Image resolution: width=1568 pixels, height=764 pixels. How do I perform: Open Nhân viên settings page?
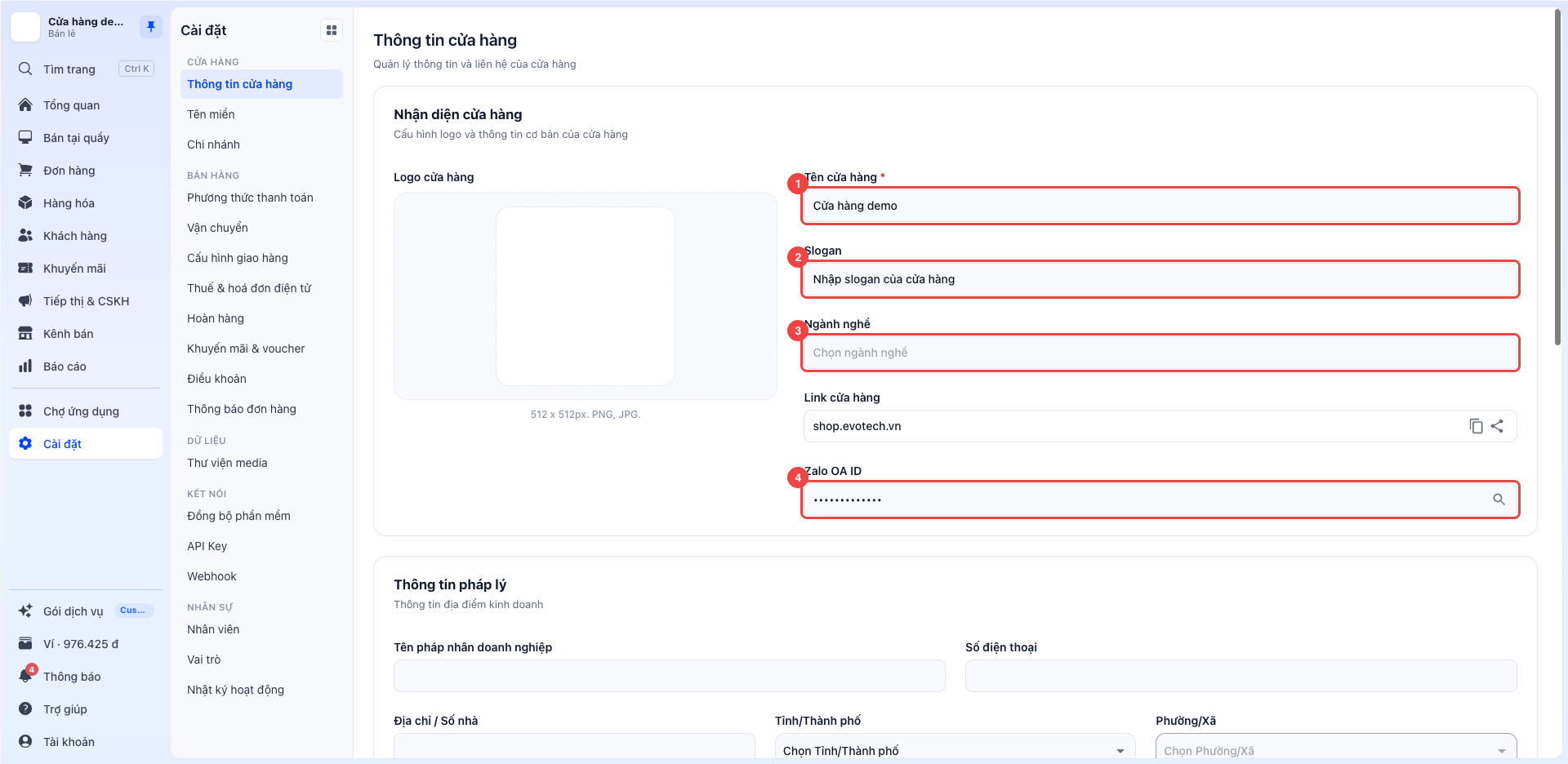(261, 629)
